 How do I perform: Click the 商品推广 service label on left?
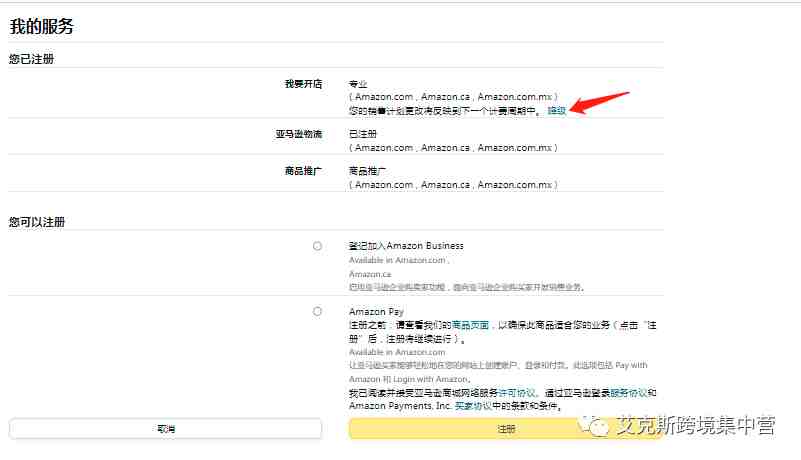[x=303, y=171]
